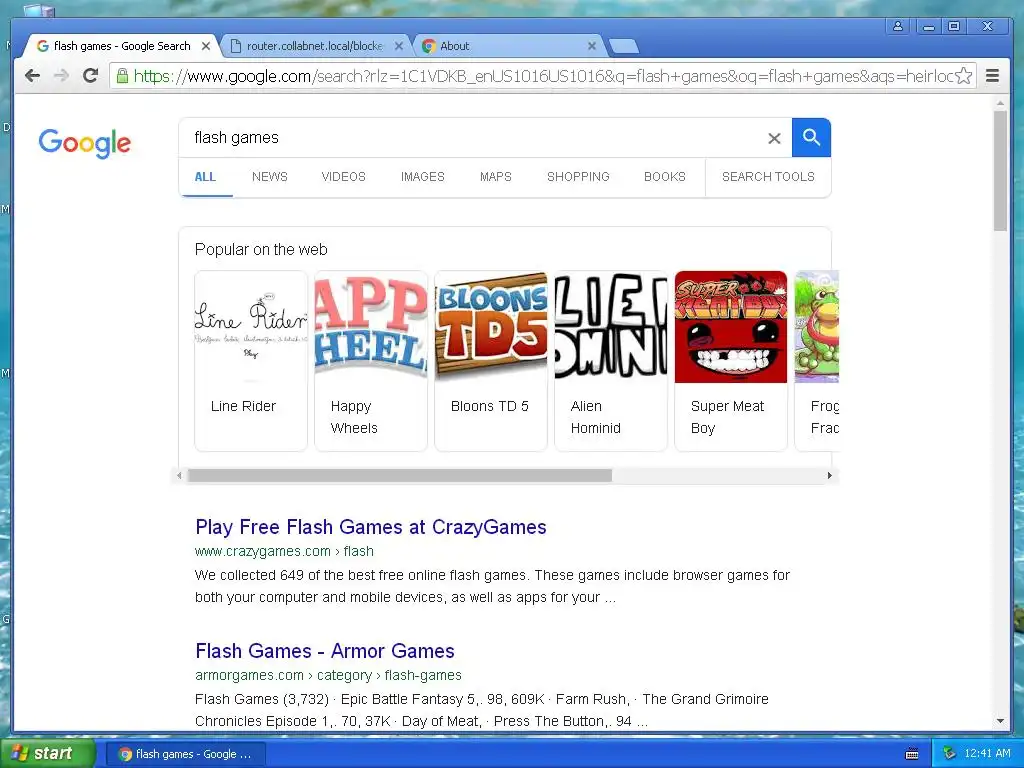
Task: Click the page scrollbar down arrow
Action: (1000, 722)
